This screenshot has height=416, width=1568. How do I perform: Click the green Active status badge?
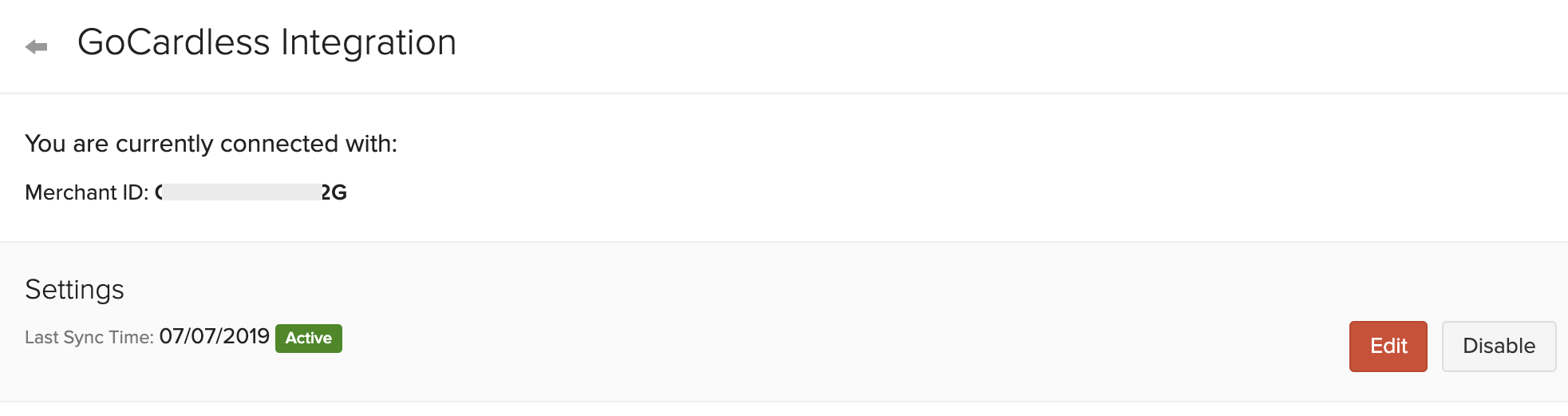coord(309,338)
